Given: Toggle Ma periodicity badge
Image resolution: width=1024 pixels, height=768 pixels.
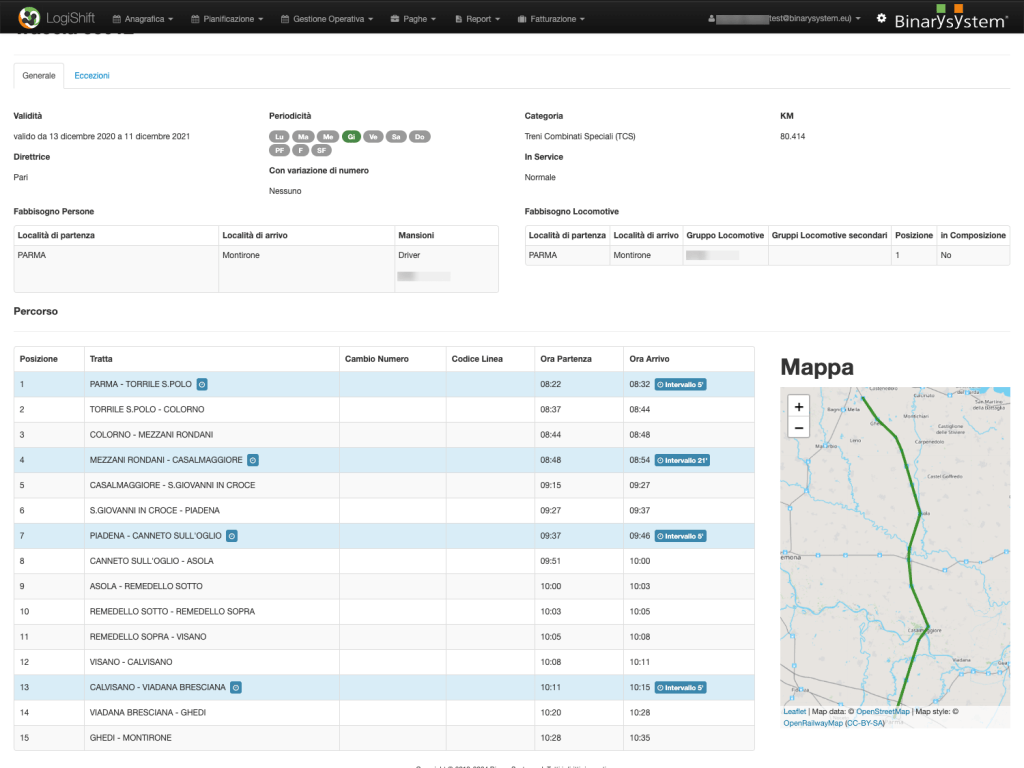Looking at the screenshot, I should [x=303, y=136].
